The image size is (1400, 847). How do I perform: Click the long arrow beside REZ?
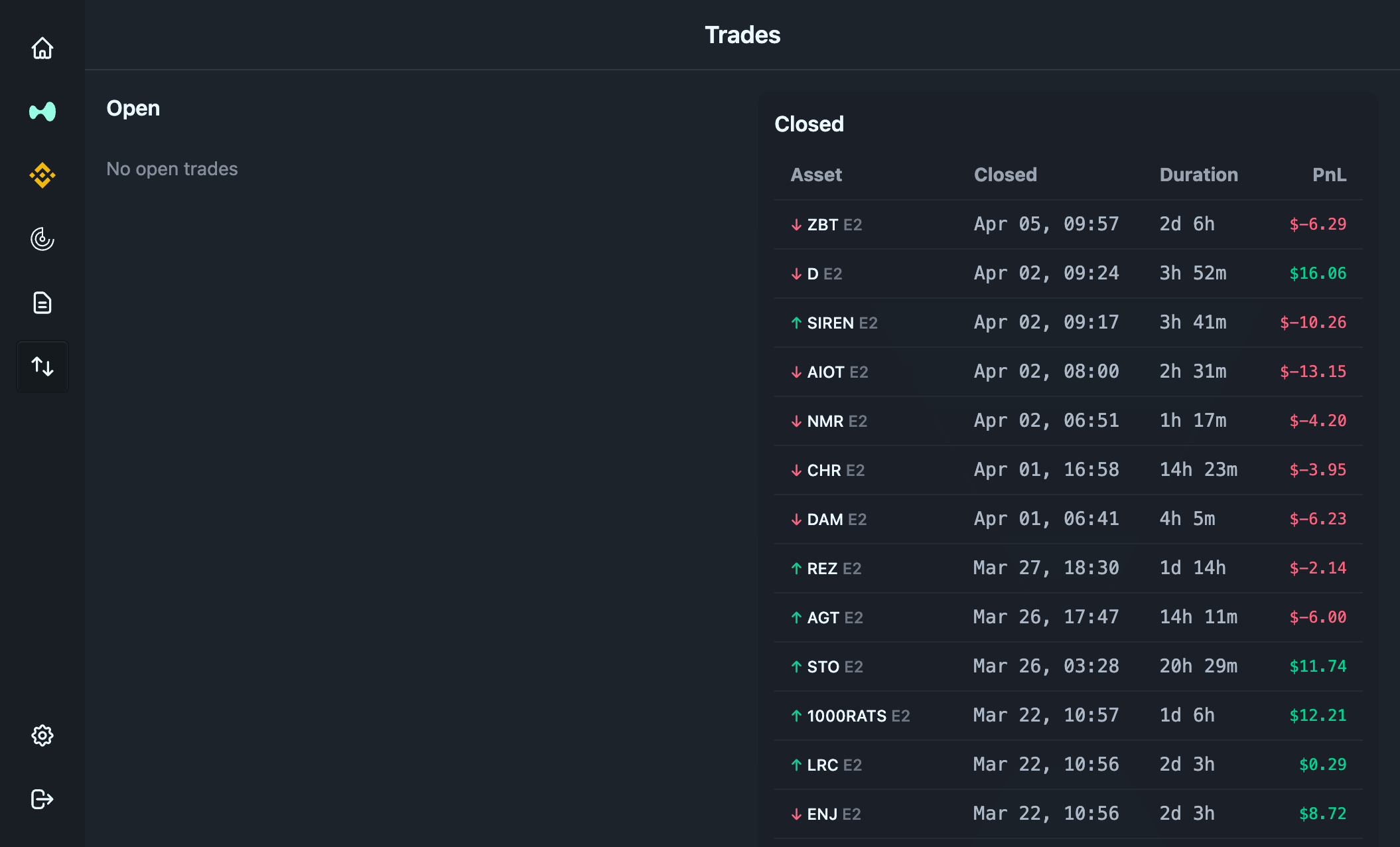[796, 569]
